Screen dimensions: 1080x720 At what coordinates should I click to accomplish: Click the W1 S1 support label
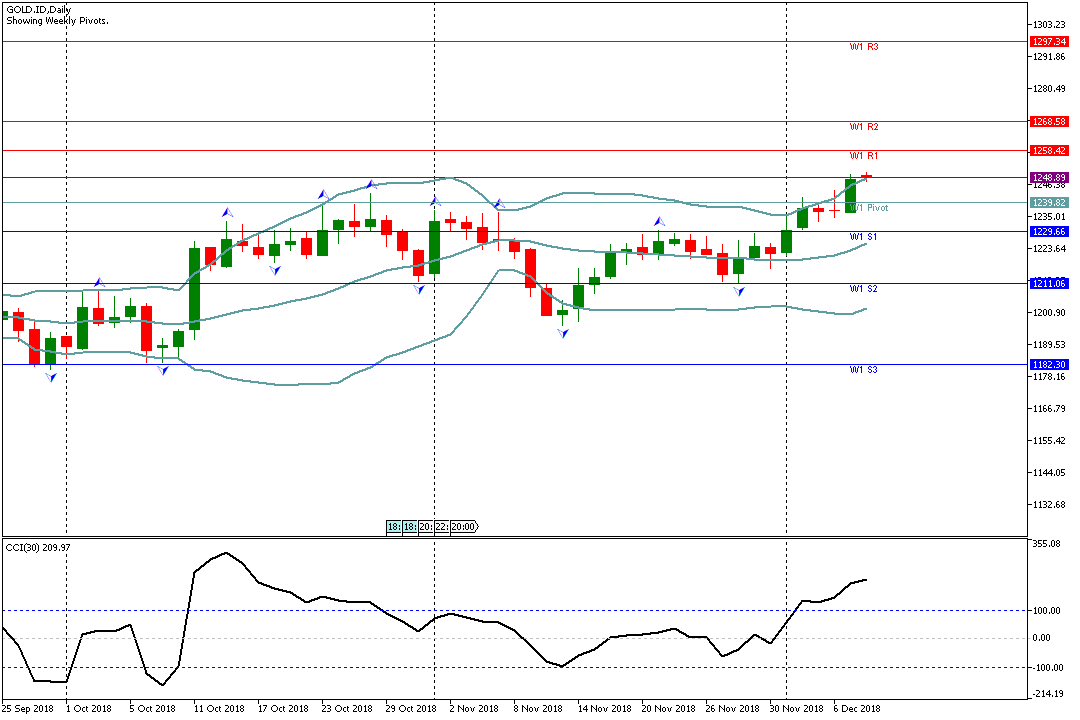click(864, 237)
